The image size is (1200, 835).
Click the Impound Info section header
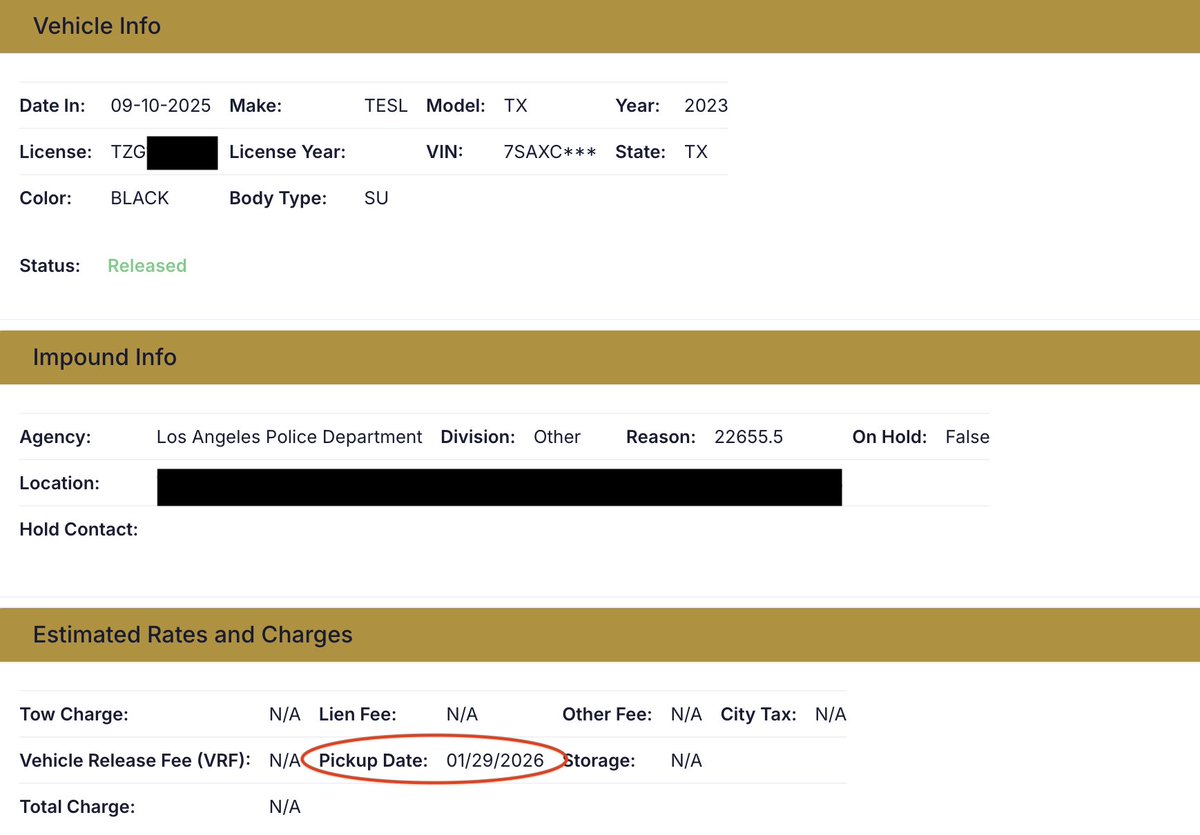click(600, 357)
